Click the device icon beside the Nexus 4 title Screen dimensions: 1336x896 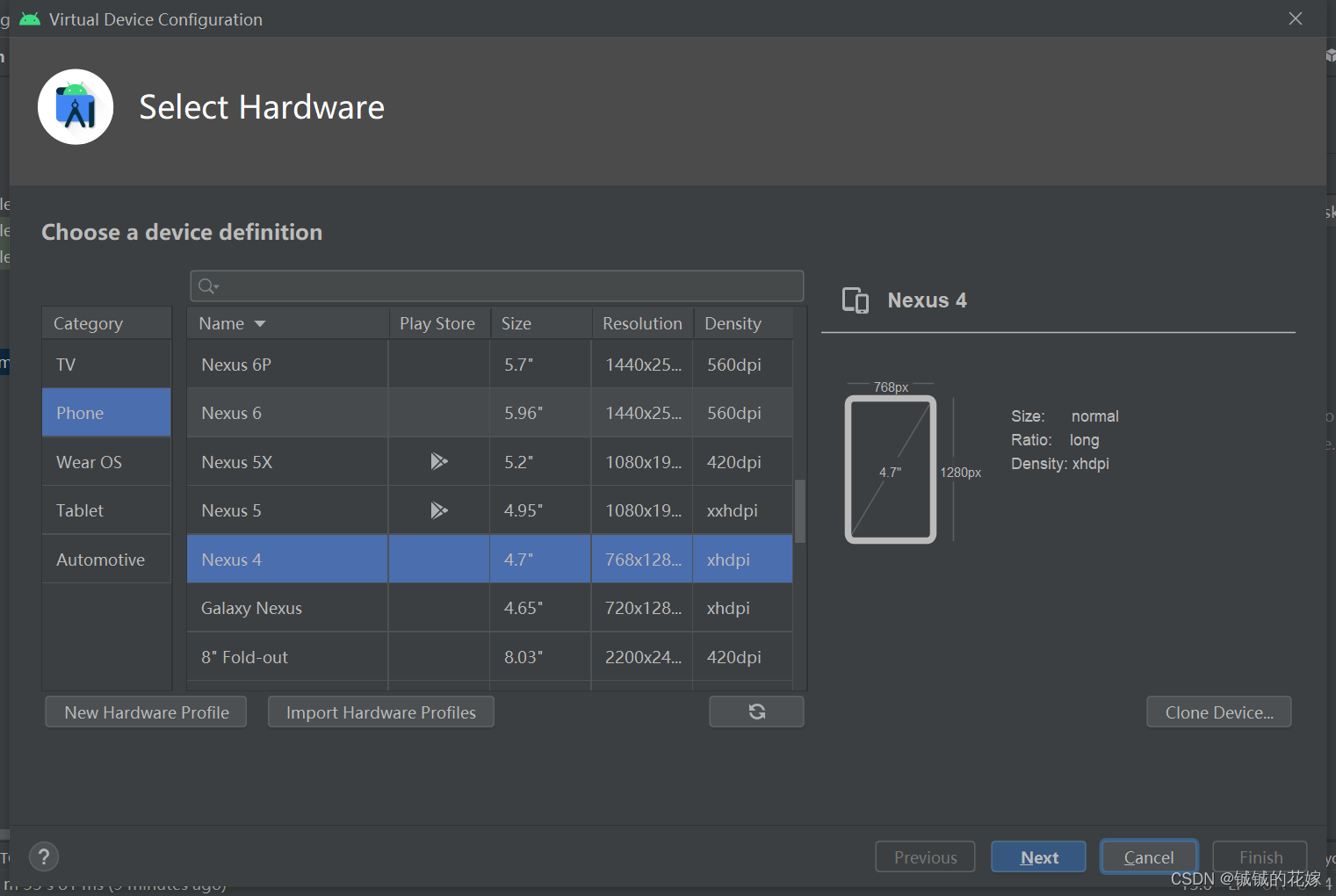856,300
